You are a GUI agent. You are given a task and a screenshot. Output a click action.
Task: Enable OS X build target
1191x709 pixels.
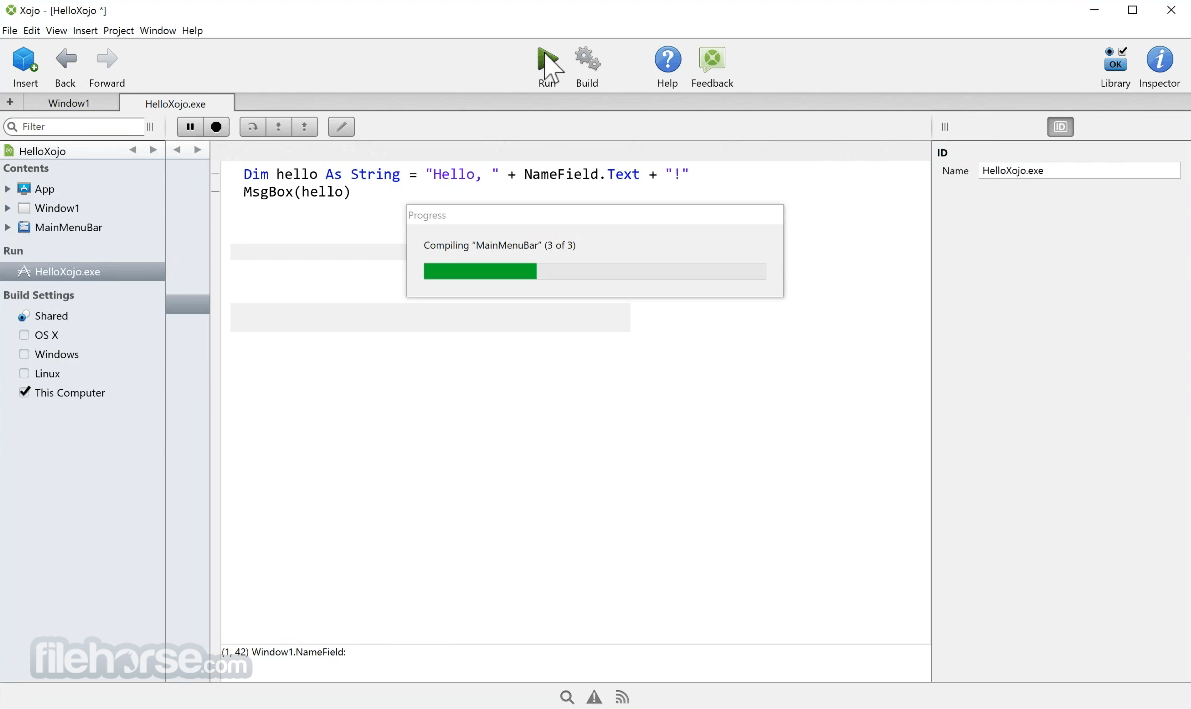coord(24,335)
